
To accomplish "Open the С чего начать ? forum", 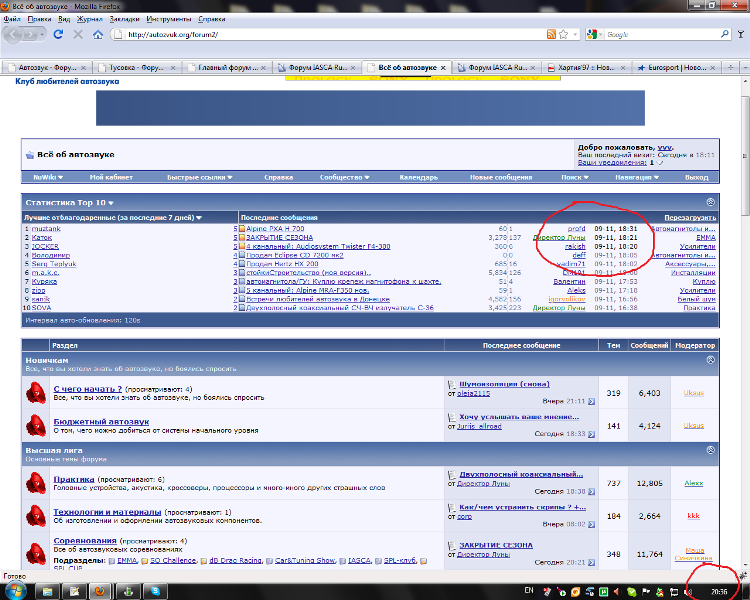I will [87, 388].
